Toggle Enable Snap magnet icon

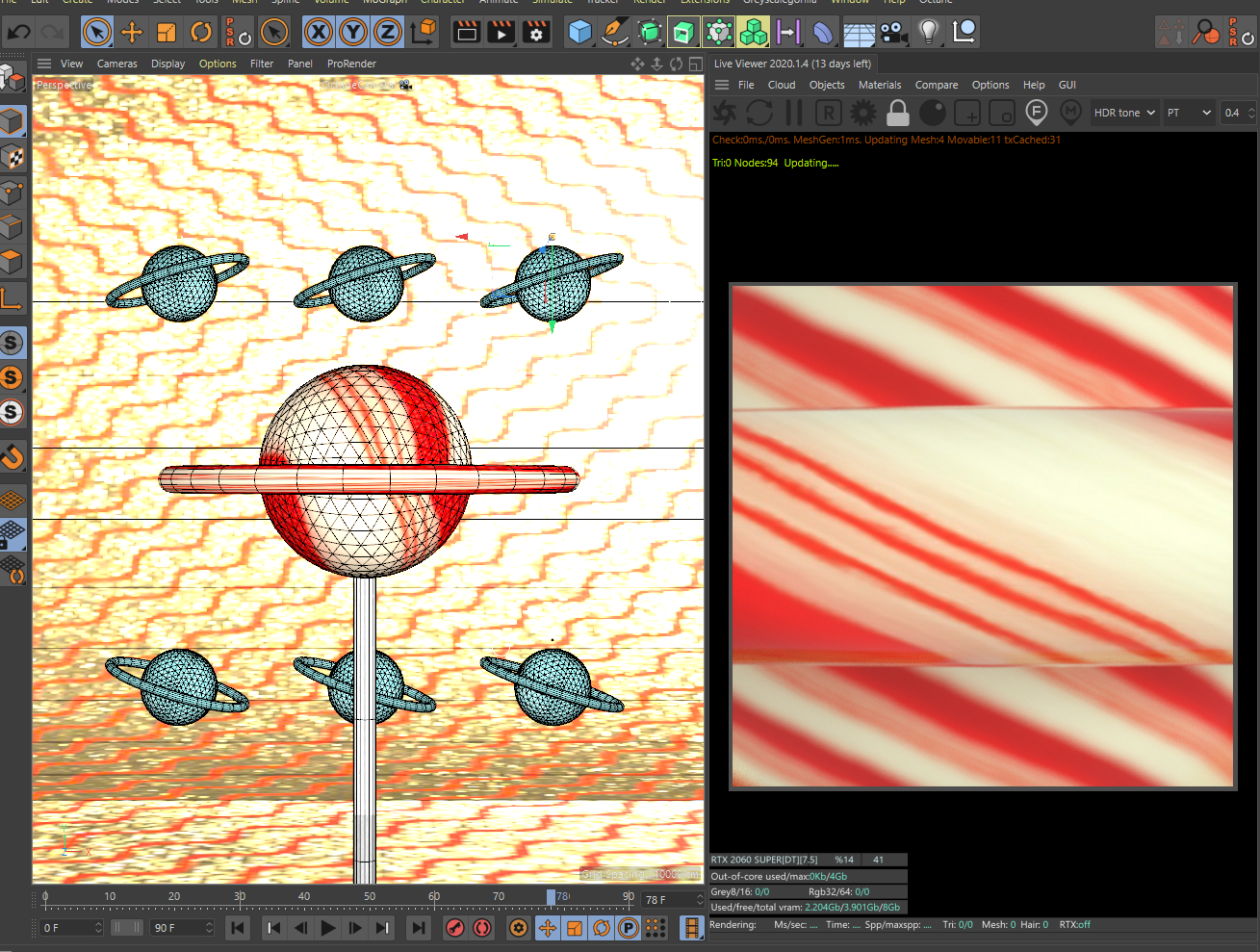coord(12,456)
